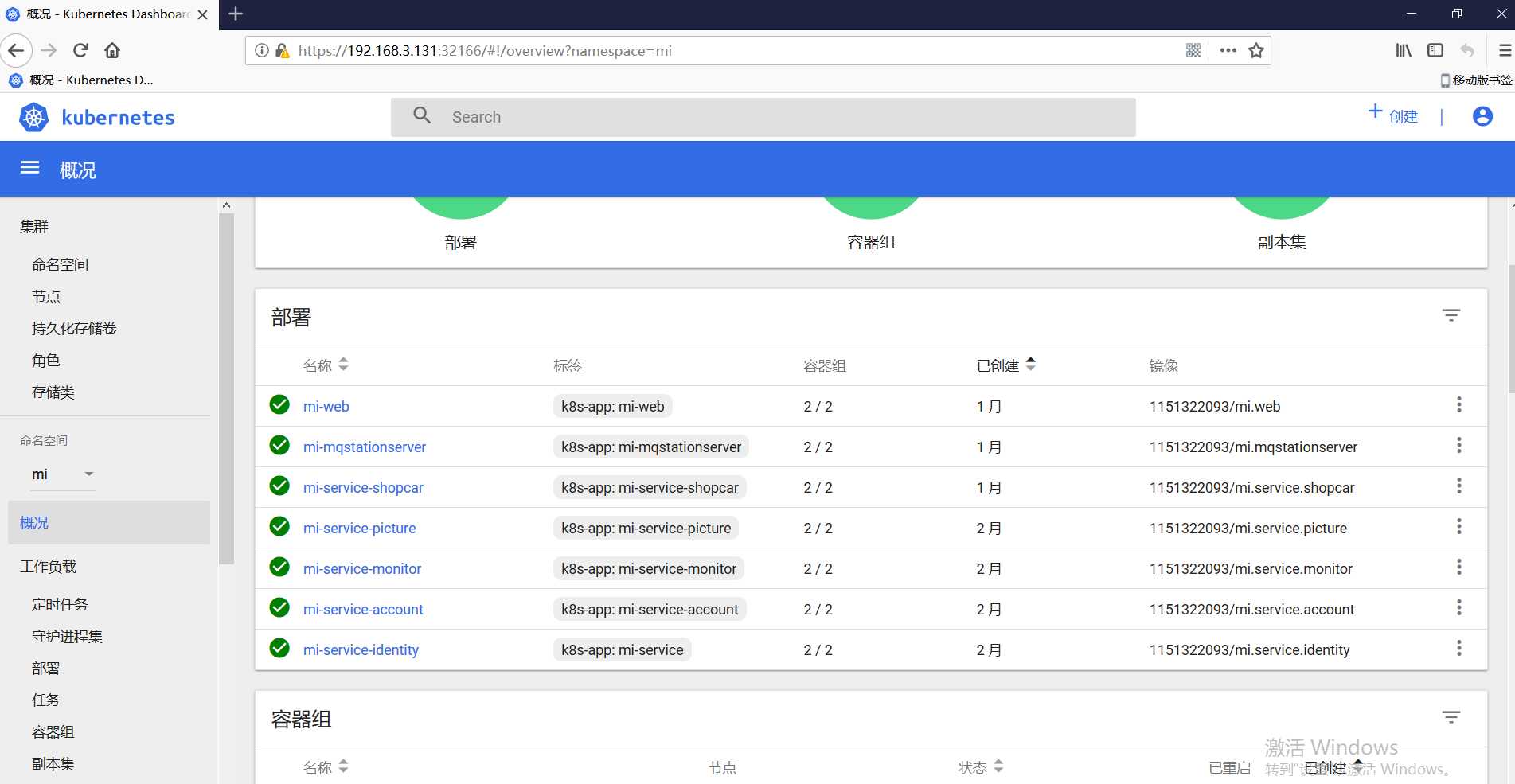Click the search magnifier icon

[x=422, y=116]
